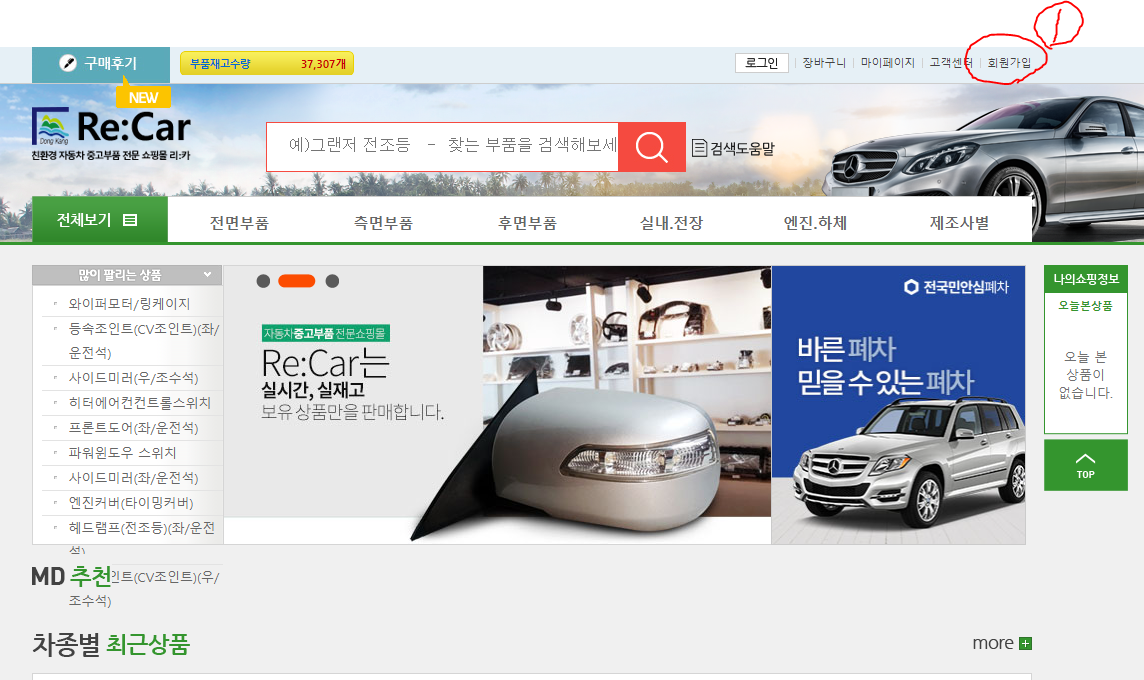Open the 측면부품 category
The image size is (1144, 680).
[x=383, y=223]
